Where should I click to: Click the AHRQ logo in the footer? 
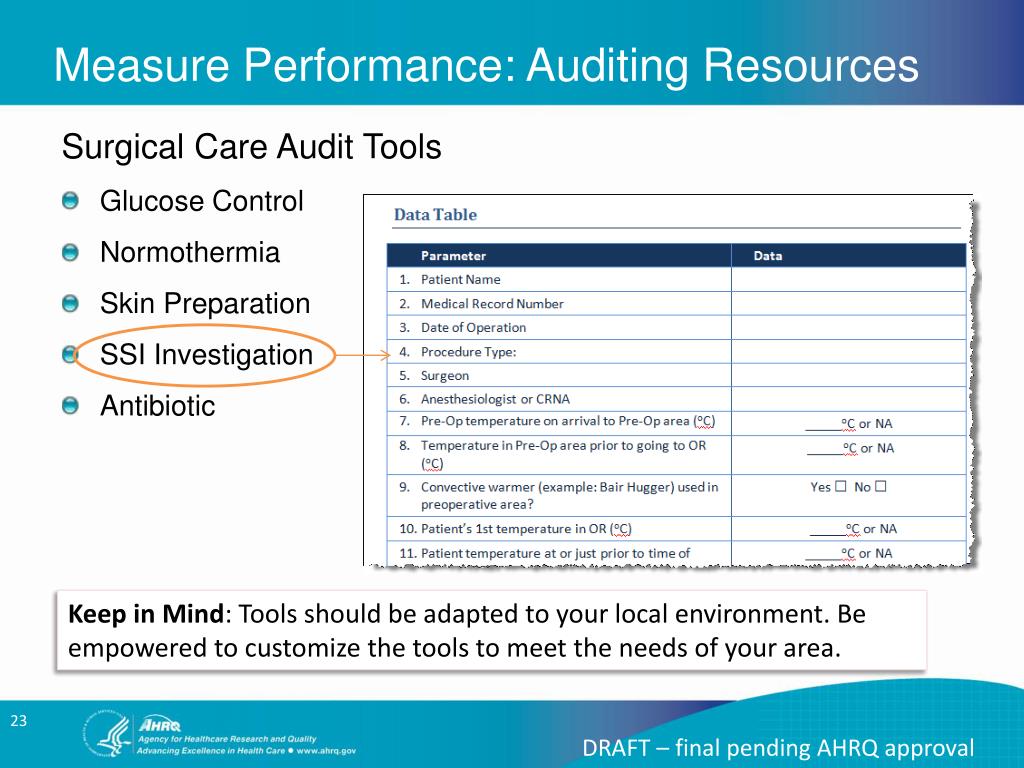[159, 725]
